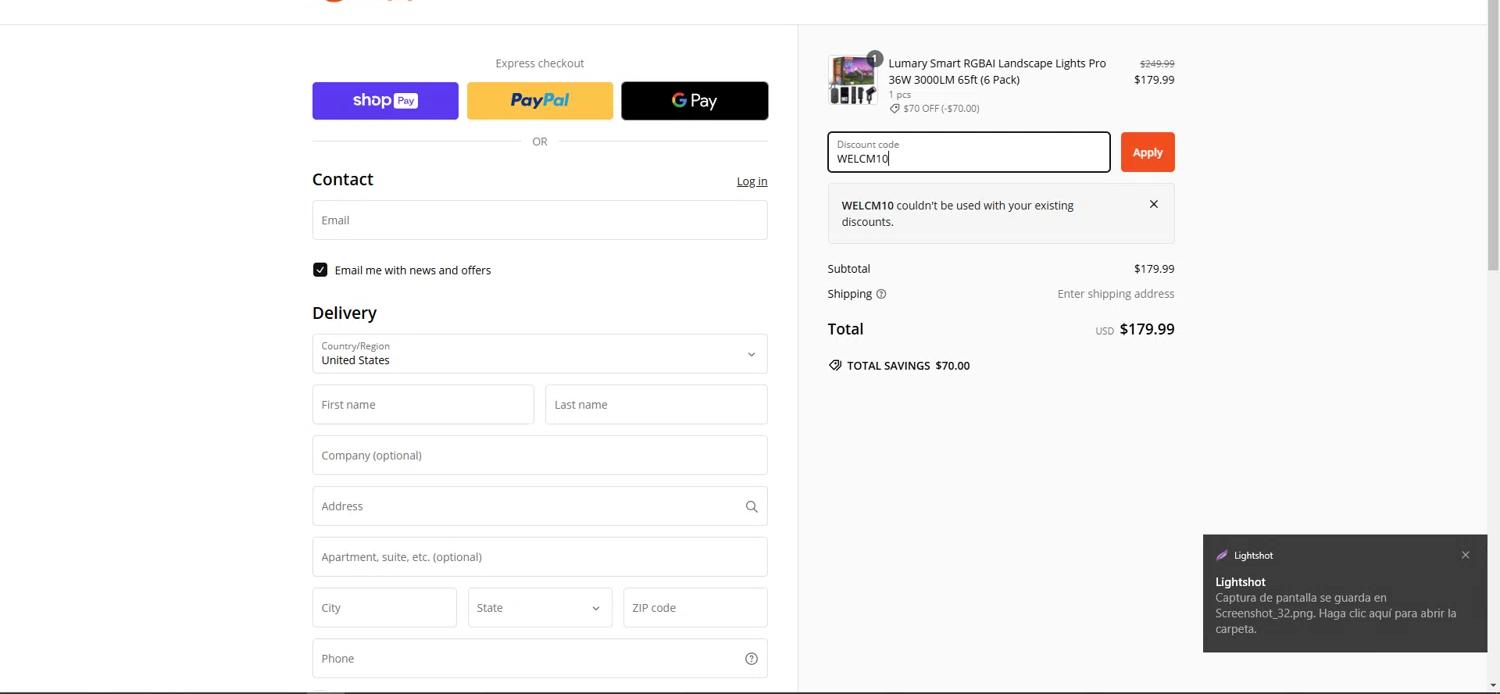Pay with PayPal express checkout
The height and width of the screenshot is (694, 1500).
click(540, 101)
